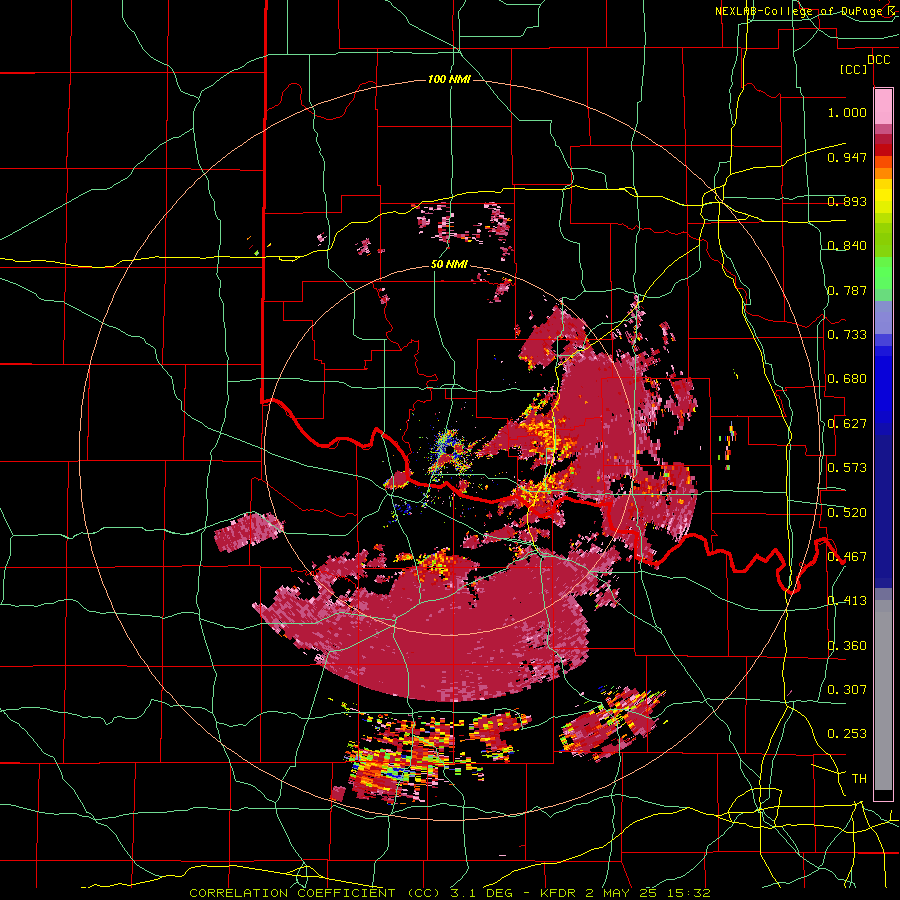
Task: Click the DCC label above the color scale
Action: tap(878, 60)
